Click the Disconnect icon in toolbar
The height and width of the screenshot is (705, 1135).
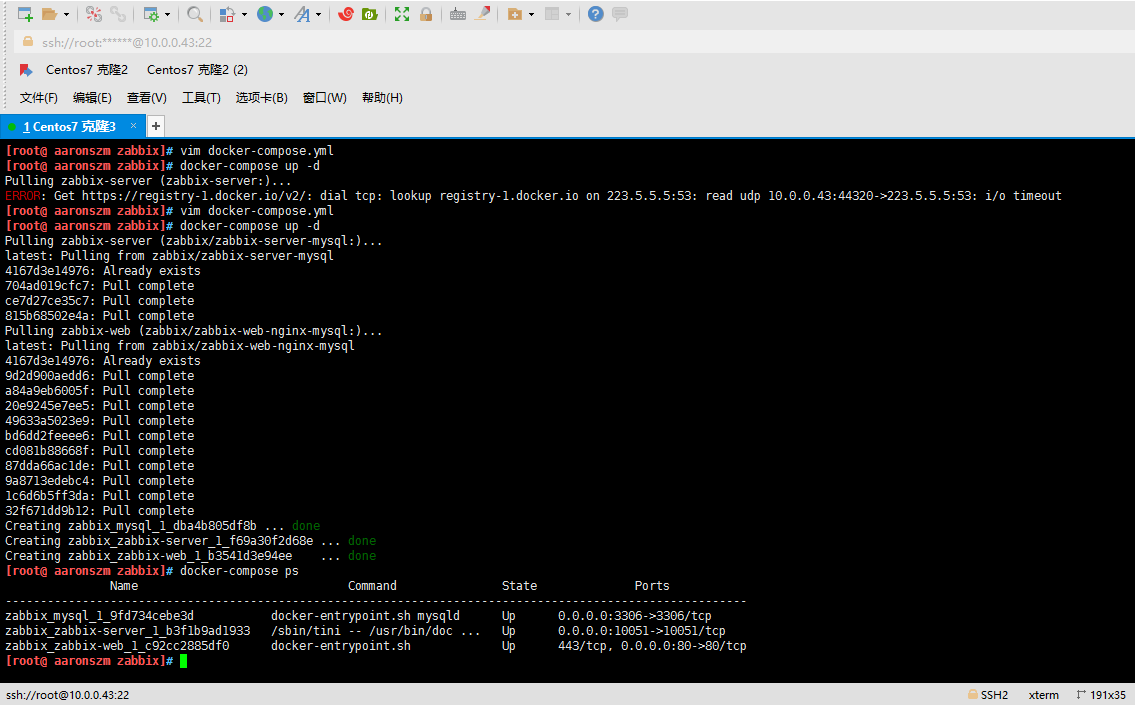pos(93,14)
